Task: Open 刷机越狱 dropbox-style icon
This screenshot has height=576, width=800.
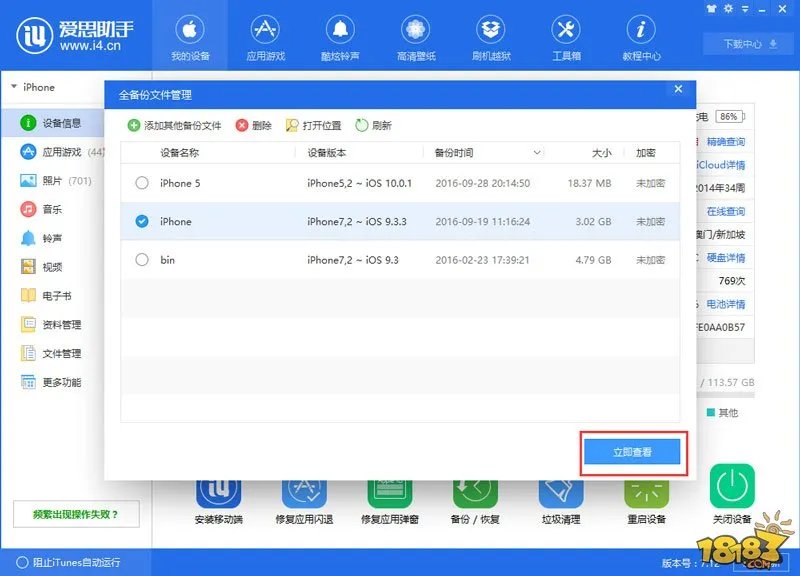Action: coord(489,30)
